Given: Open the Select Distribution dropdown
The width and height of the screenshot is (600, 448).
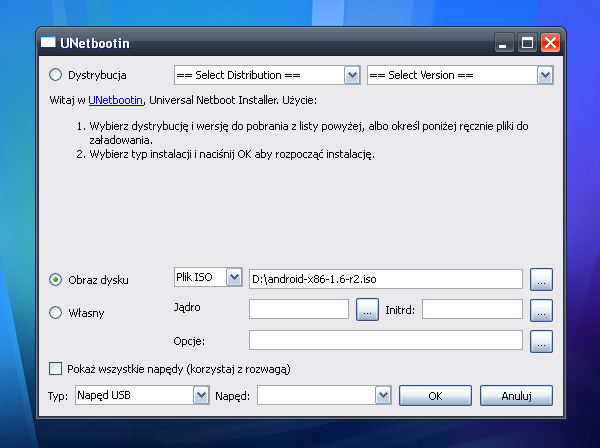Looking at the screenshot, I should tap(267, 75).
